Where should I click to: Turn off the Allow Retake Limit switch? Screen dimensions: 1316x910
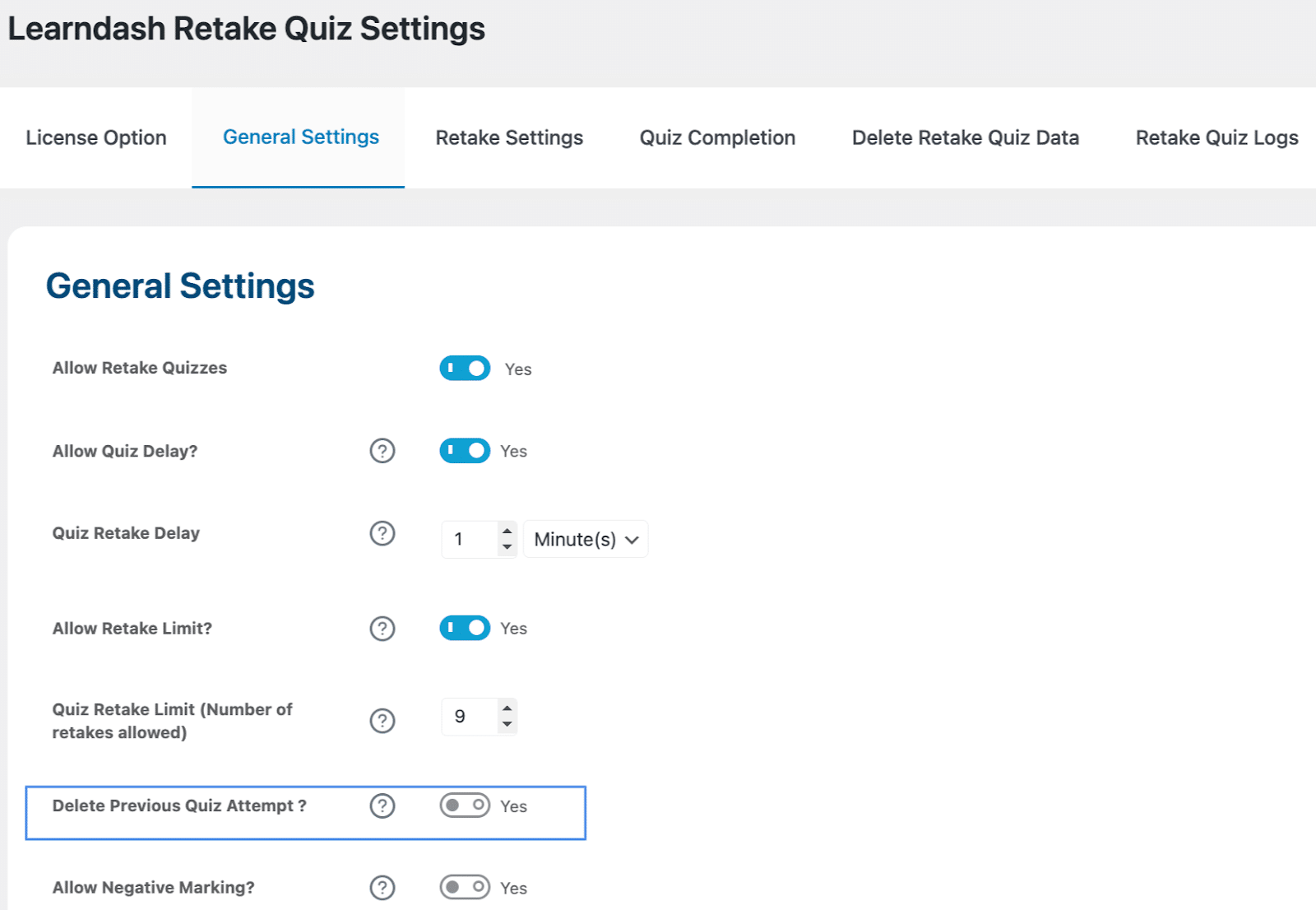pos(465,628)
